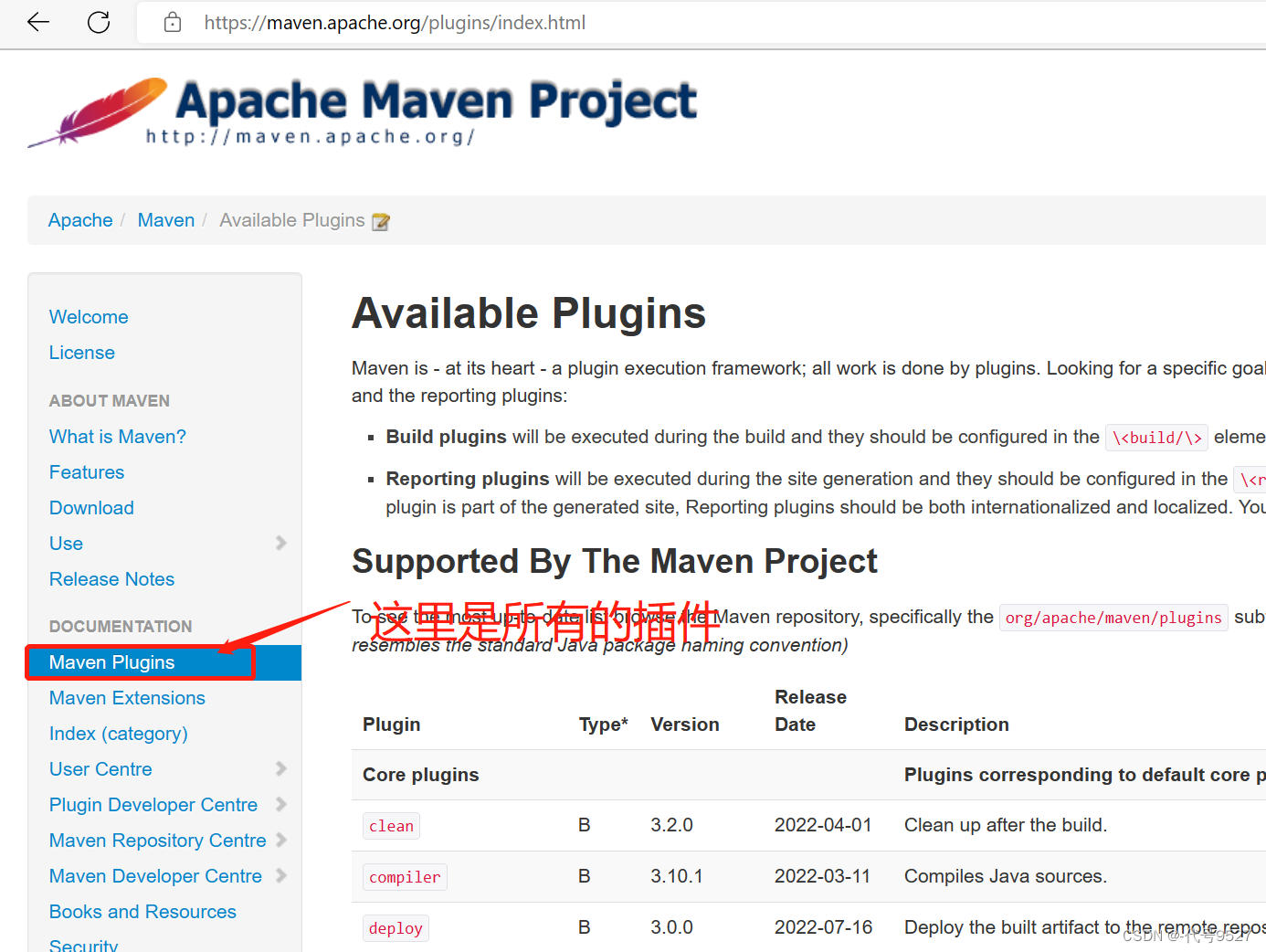The height and width of the screenshot is (952, 1266).
Task: Open the compiler plugin link
Action: 405,877
